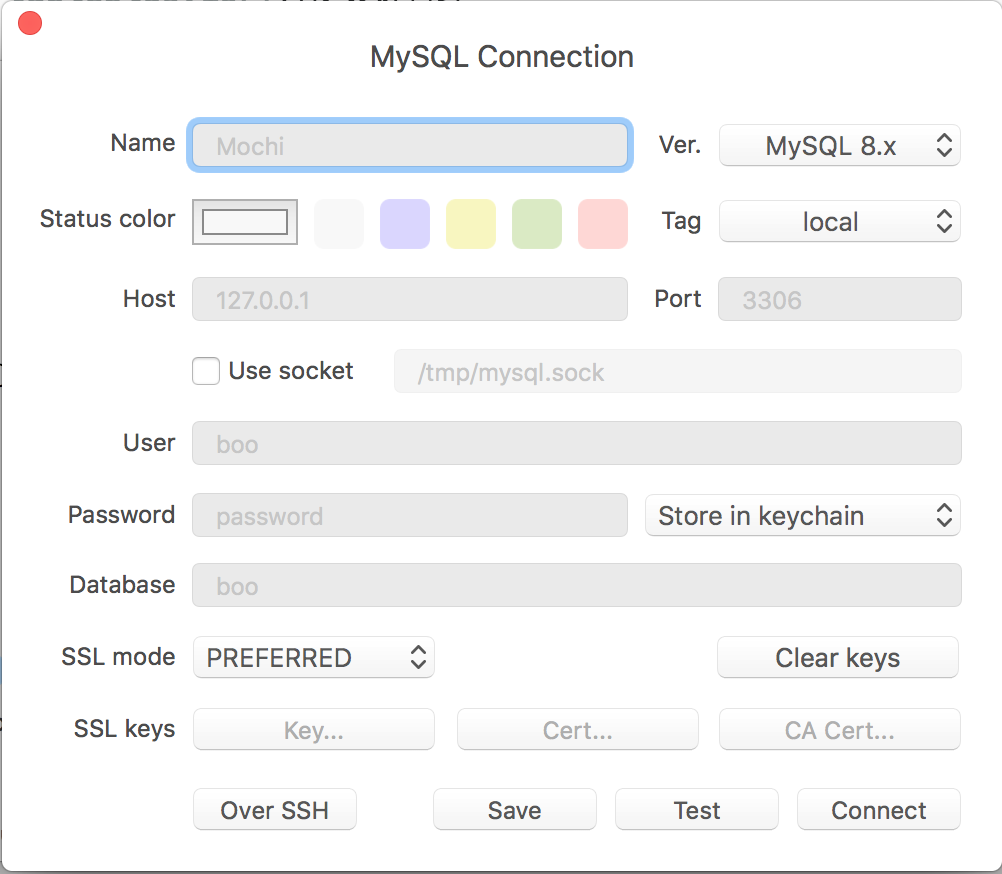
Task: Select the light gray status color swatch
Action: click(x=339, y=223)
